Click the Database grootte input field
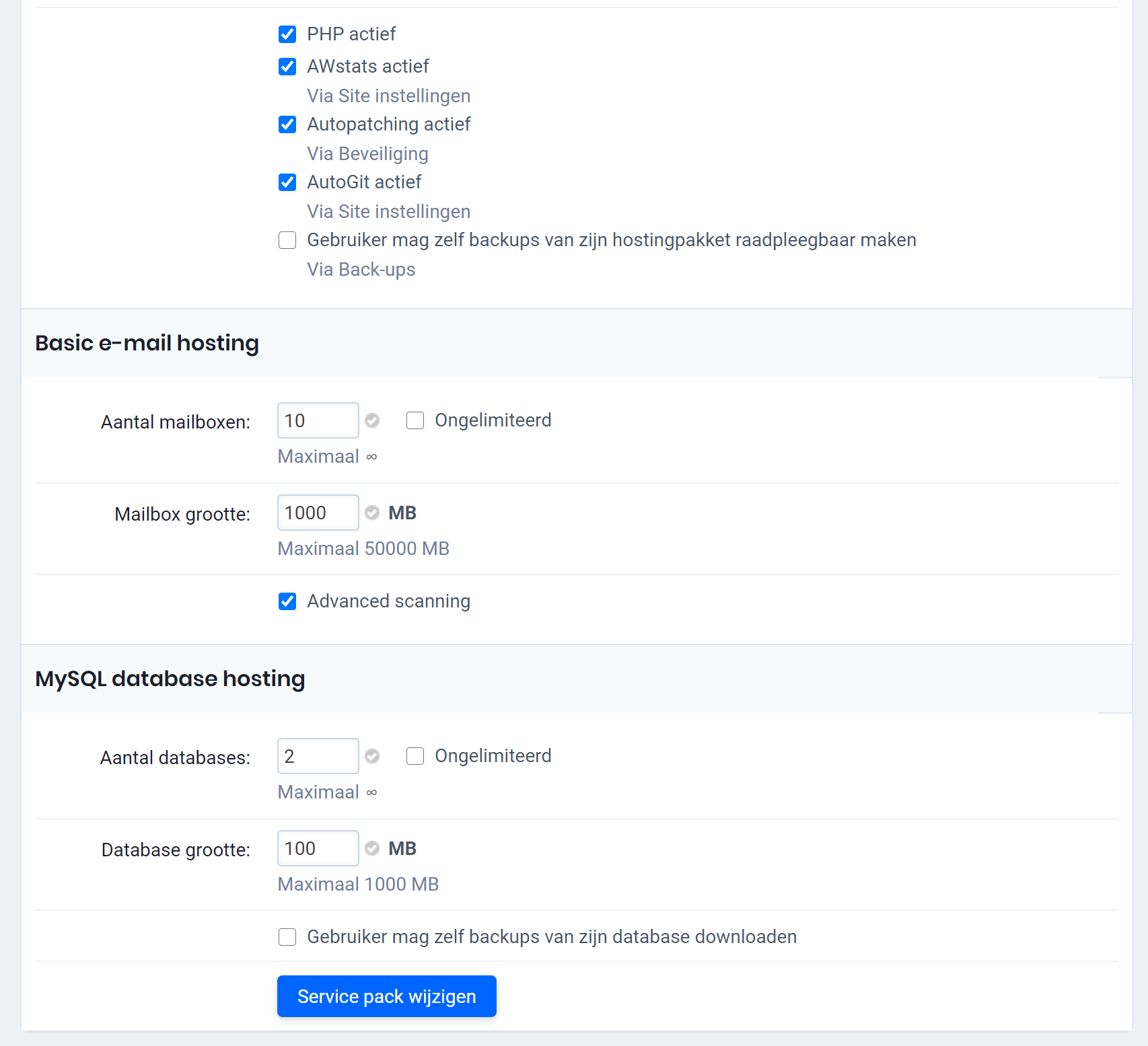 tap(317, 848)
